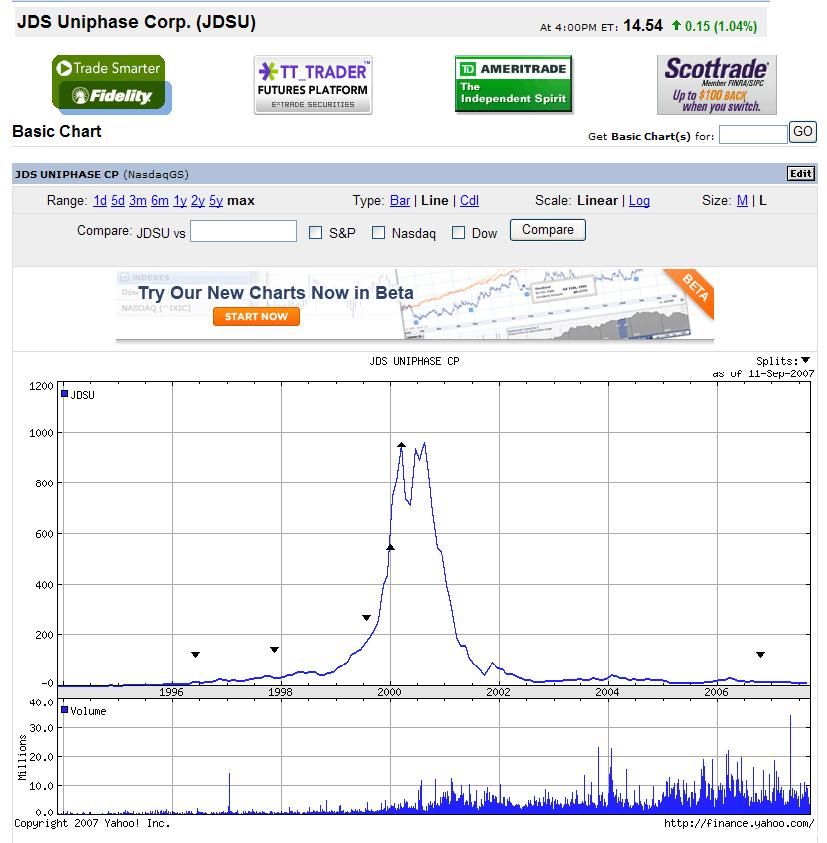The width and height of the screenshot is (827, 843).
Task: Click the START NOW beta charts button
Action: tap(256, 317)
